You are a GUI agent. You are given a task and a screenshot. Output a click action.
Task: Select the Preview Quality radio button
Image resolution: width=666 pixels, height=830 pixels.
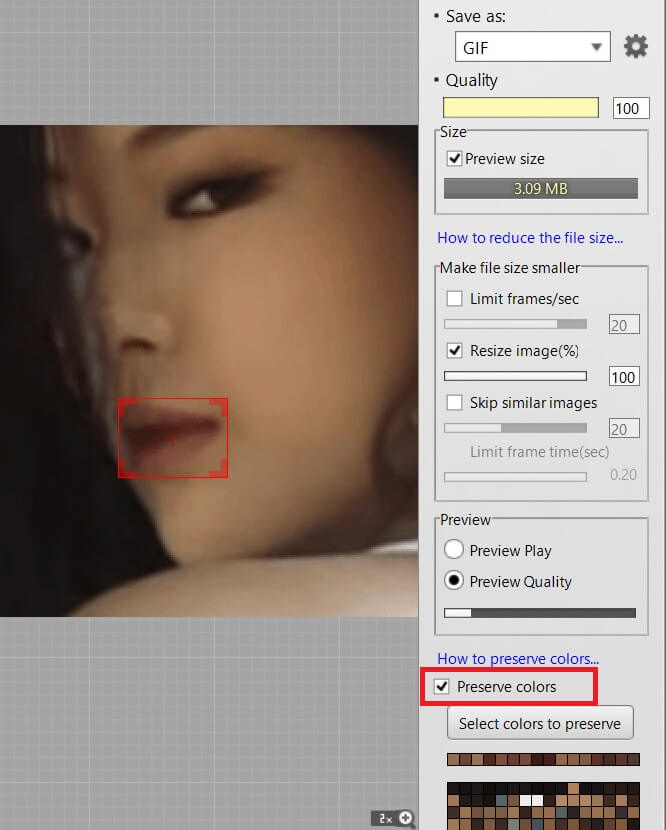point(454,581)
